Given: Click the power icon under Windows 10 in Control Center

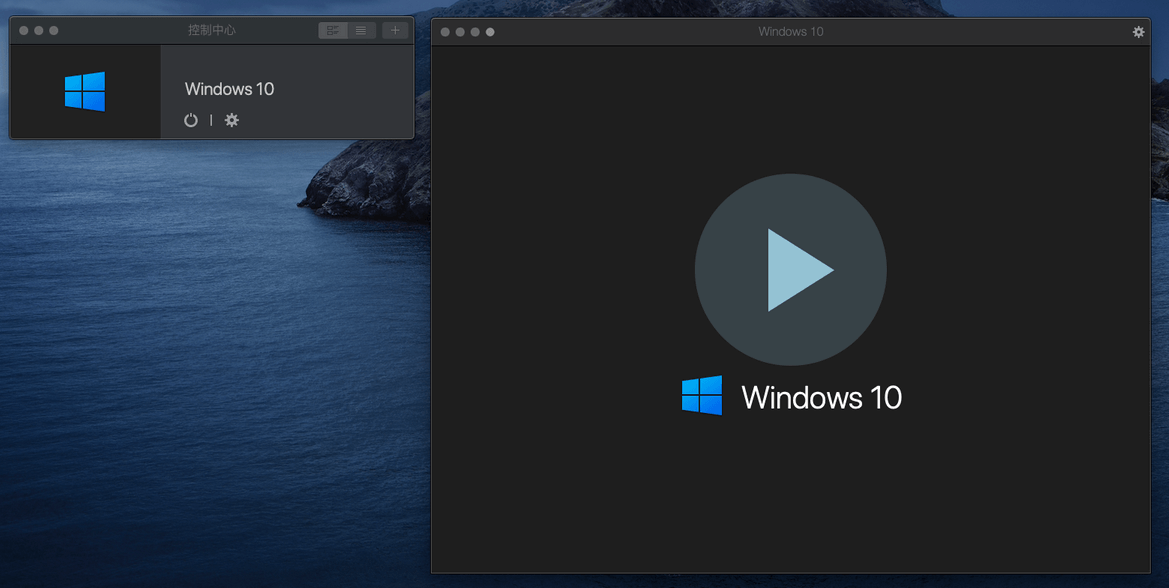Looking at the screenshot, I should pyautogui.click(x=191, y=120).
